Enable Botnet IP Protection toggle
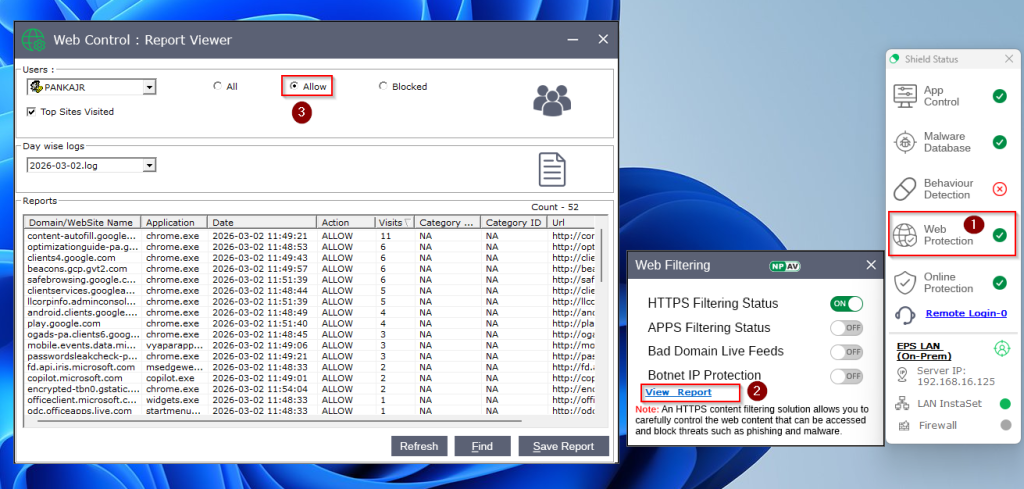This screenshot has width=1024, height=489. (846, 376)
